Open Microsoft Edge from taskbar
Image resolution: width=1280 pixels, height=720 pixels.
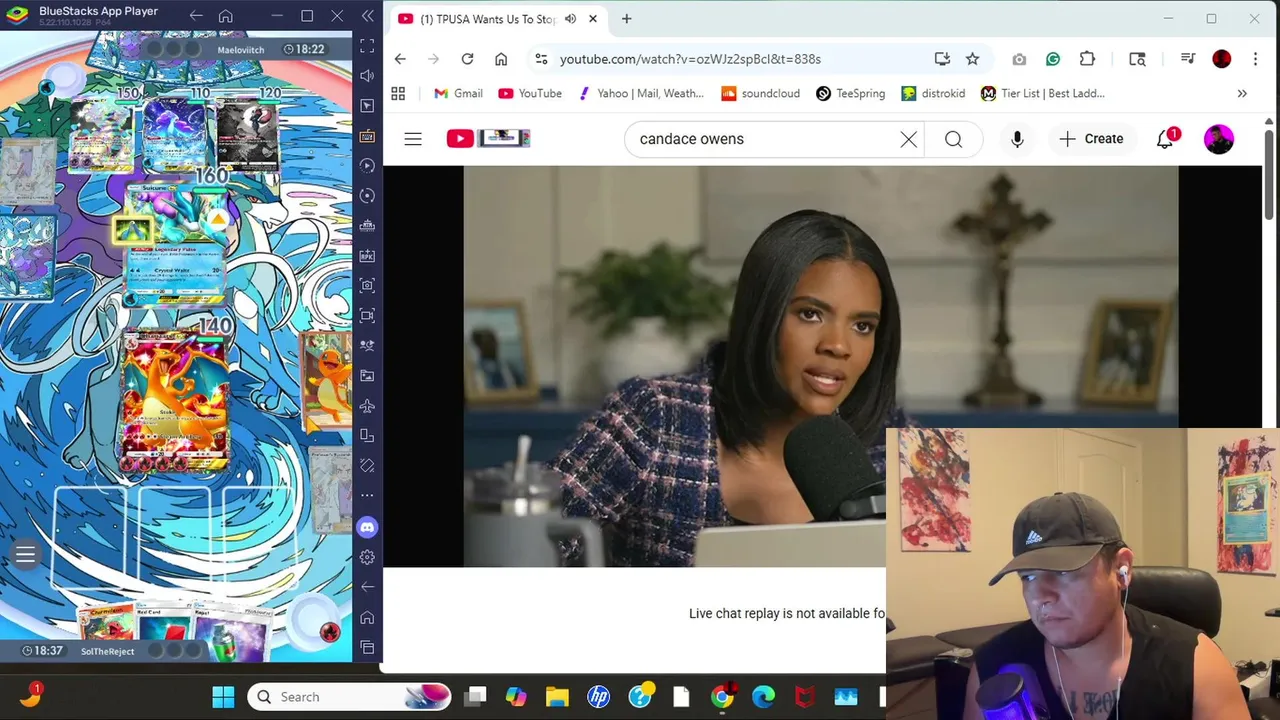(763, 697)
